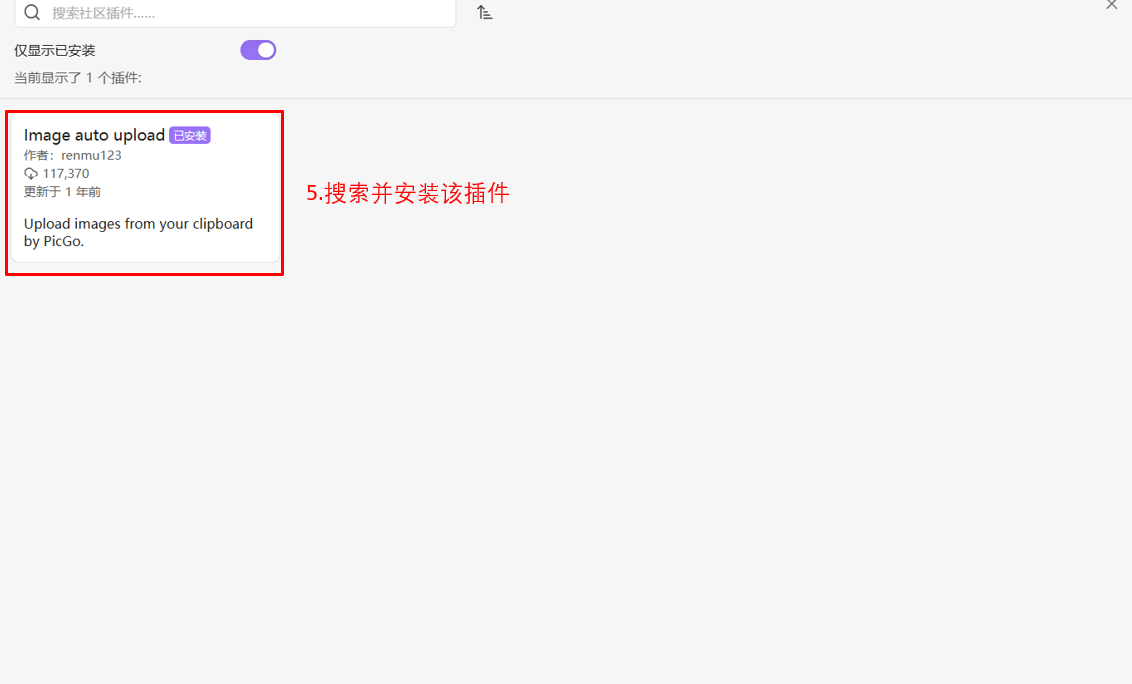Click the 仅显示已安装 label text
Image resolution: width=1132 pixels, height=684 pixels.
55,51
